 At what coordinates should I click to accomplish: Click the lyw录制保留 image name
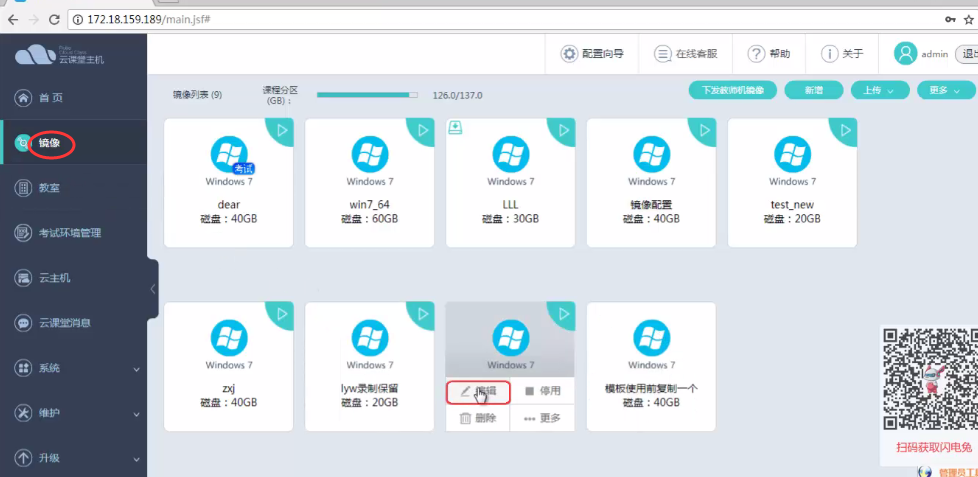pos(370,388)
